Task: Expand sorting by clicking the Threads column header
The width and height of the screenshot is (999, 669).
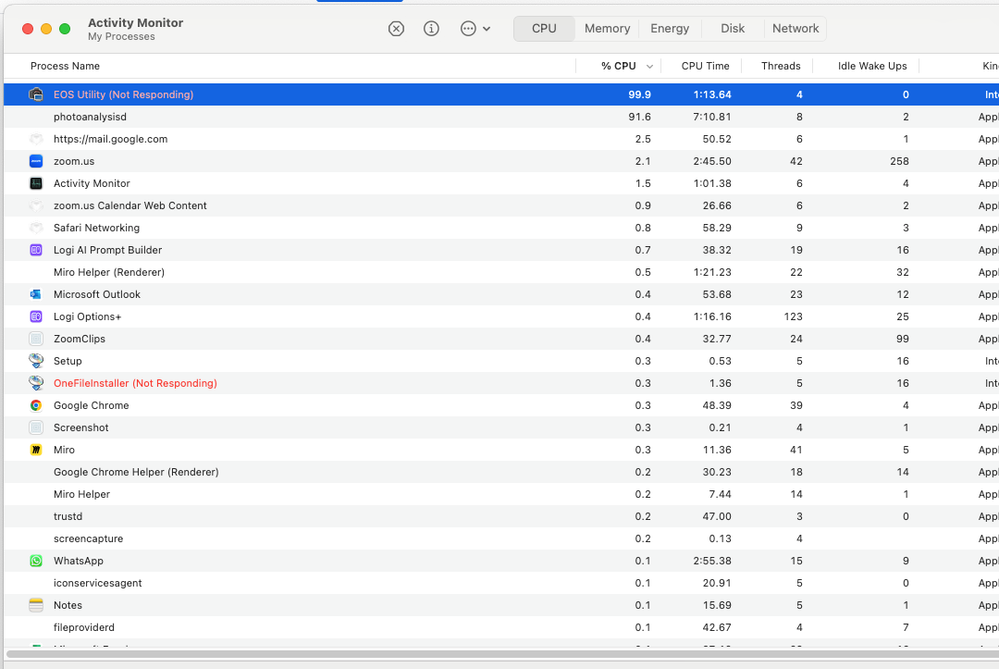Action: click(779, 65)
